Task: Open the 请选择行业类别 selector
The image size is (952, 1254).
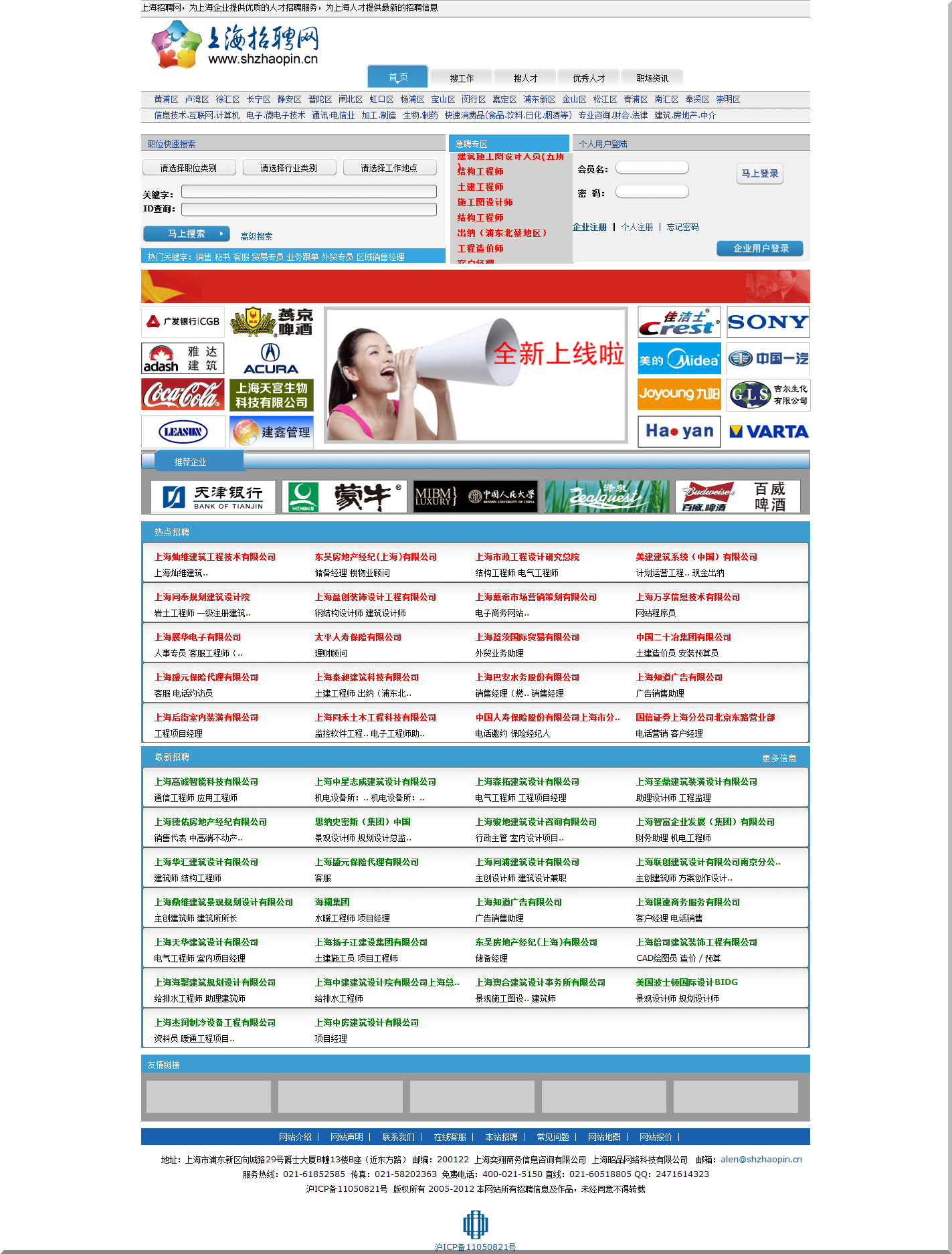Action: (289, 168)
